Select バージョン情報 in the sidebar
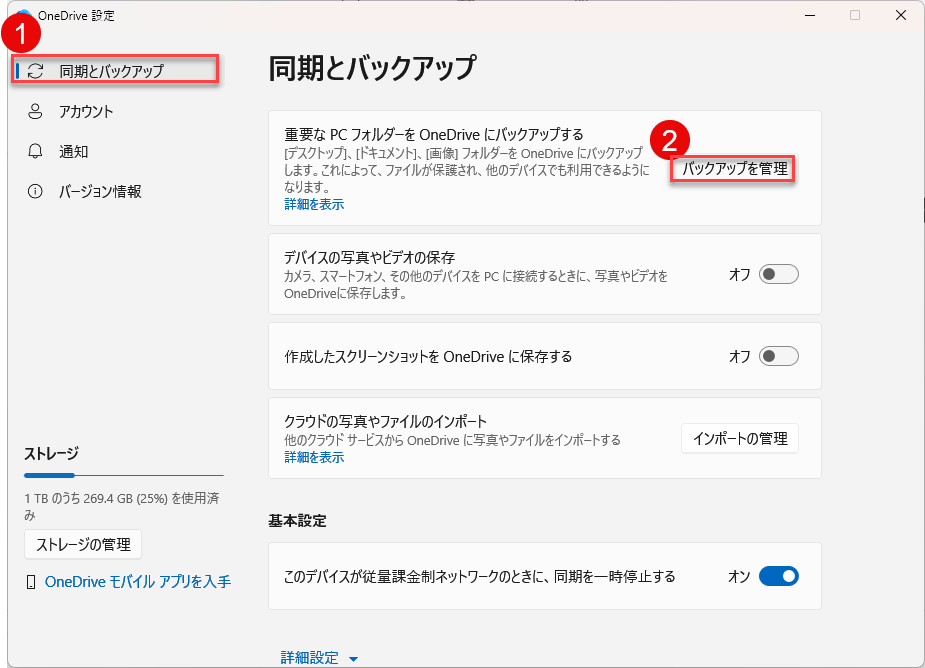Image resolution: width=925 pixels, height=668 pixels. pos(100,191)
